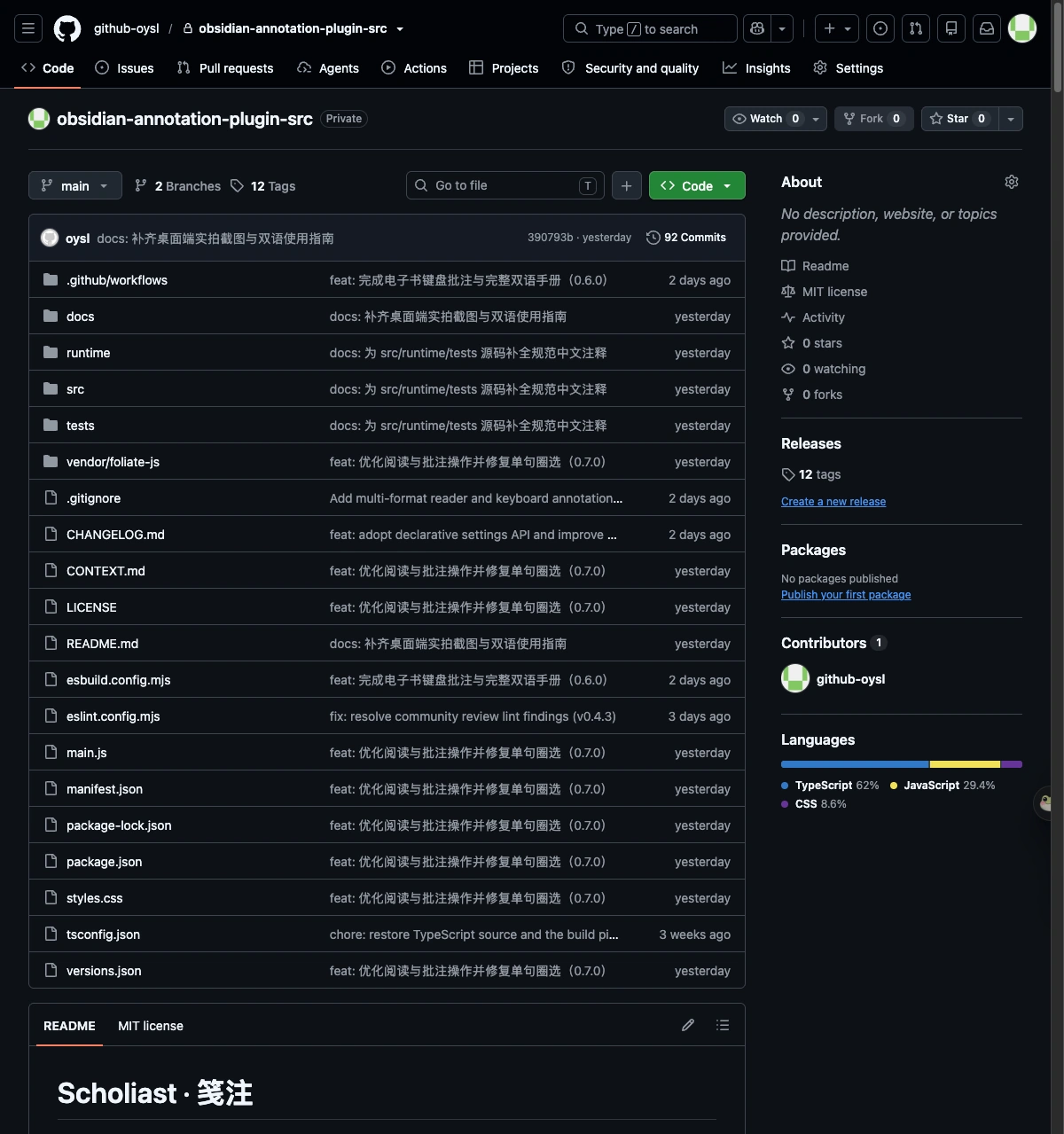Click the repository owner avatar beside title
This screenshot has width=1064, height=1134.
pos(39,119)
